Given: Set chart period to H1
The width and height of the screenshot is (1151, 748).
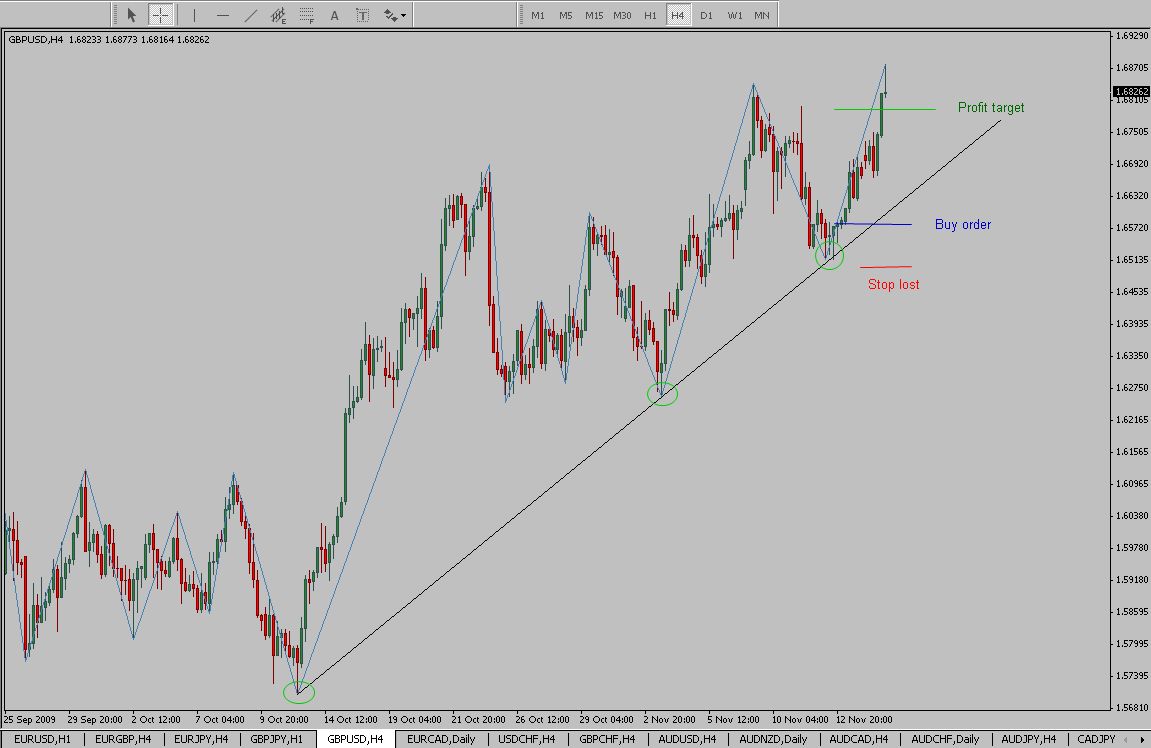Looking at the screenshot, I should (x=650, y=15).
